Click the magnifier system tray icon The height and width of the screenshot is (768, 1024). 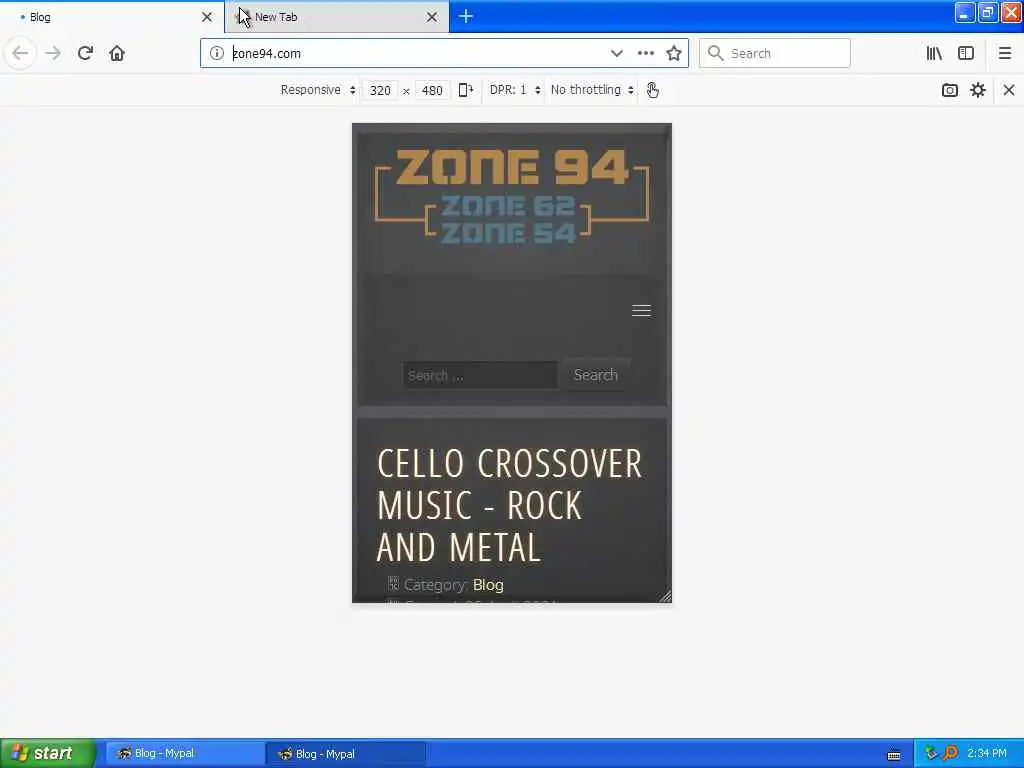950,753
